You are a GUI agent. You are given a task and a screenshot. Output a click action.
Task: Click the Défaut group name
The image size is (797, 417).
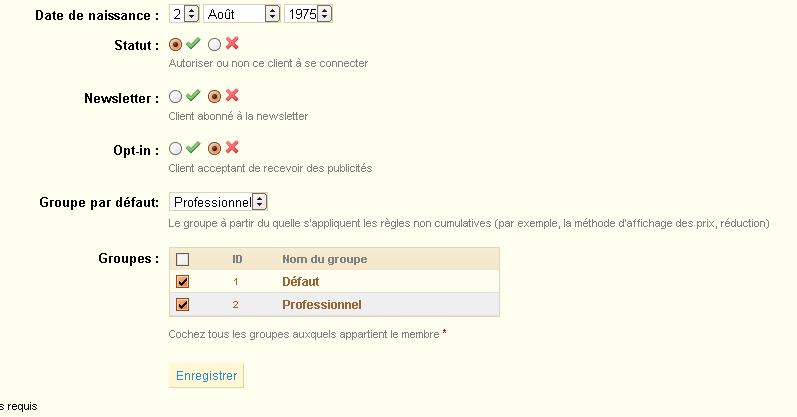300,282
